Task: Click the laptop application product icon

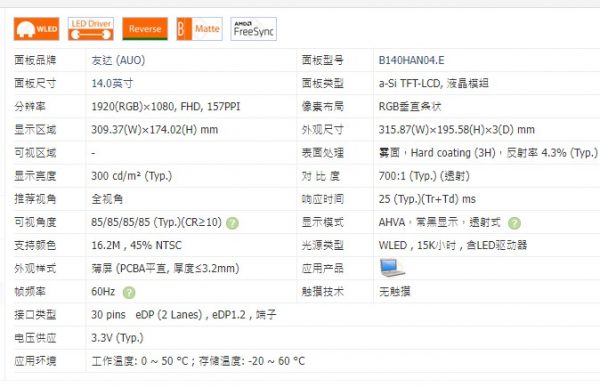Action: pos(392,268)
